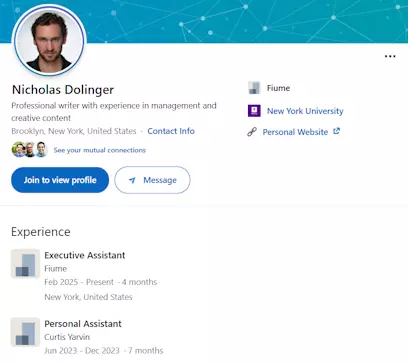Click the Fiume company logo in the header
Image resolution: width=408 pixels, height=363 pixels.
(254, 88)
